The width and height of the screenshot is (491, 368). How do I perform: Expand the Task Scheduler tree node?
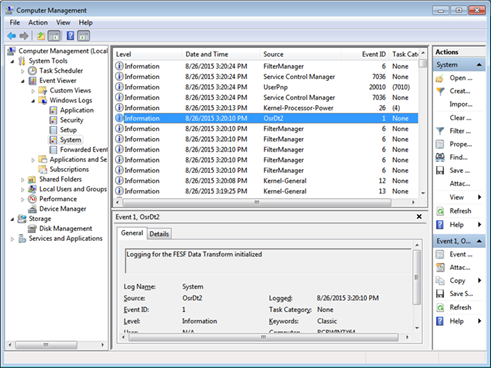point(23,71)
